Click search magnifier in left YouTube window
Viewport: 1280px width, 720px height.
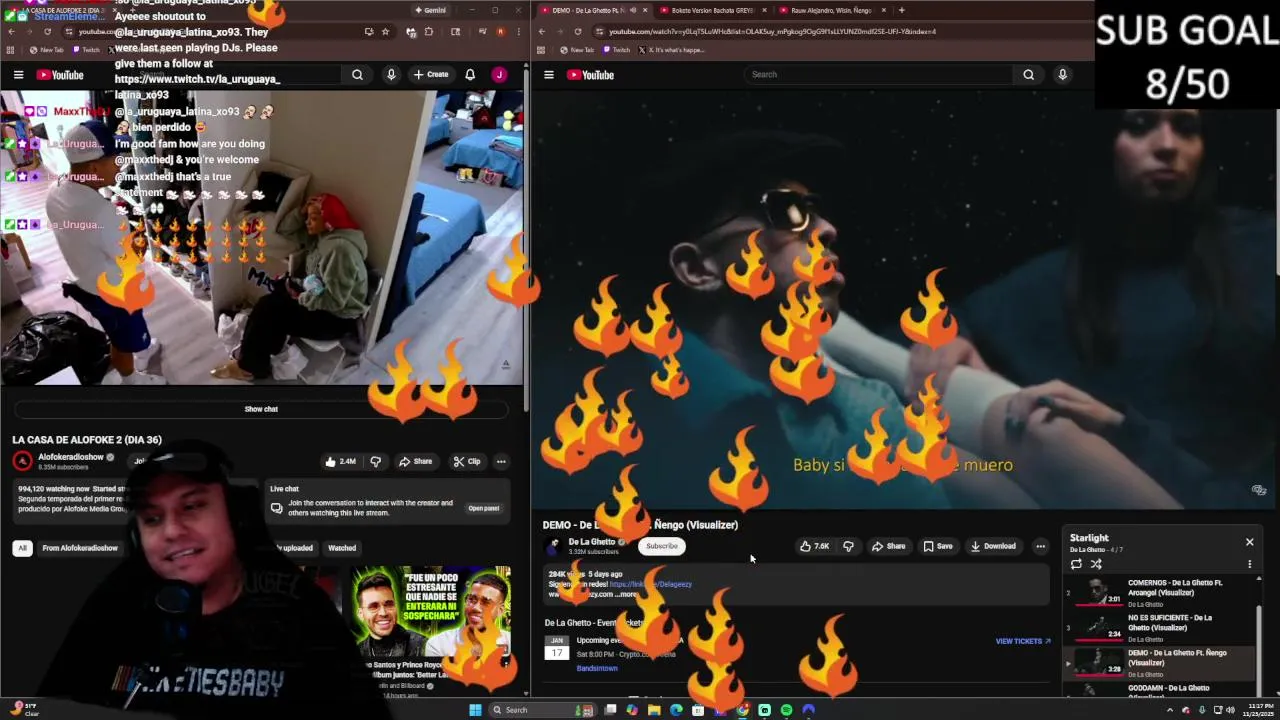pyautogui.click(x=357, y=74)
